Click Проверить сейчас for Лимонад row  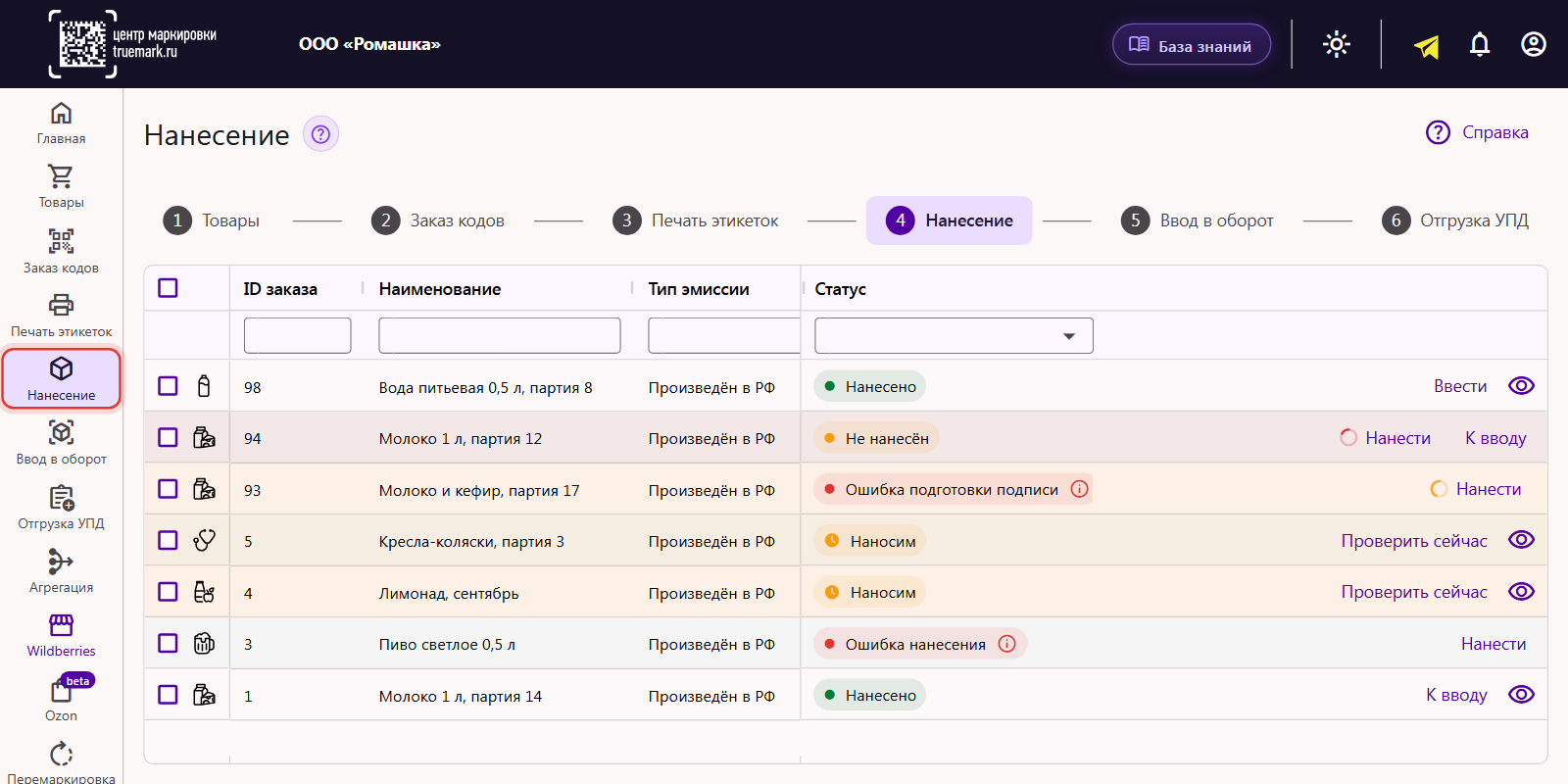[x=1414, y=592]
